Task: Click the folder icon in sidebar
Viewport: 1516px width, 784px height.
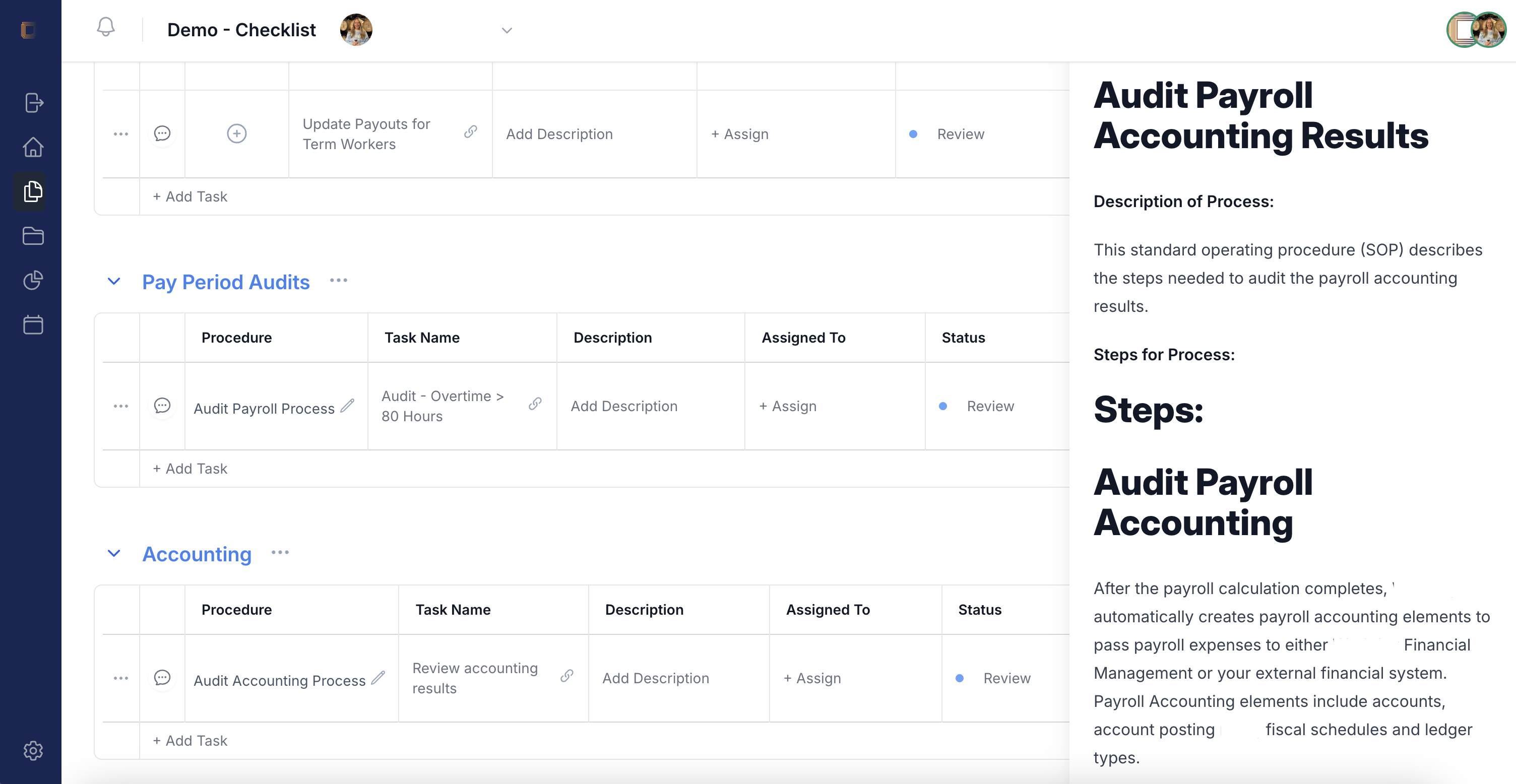Action: (31, 235)
